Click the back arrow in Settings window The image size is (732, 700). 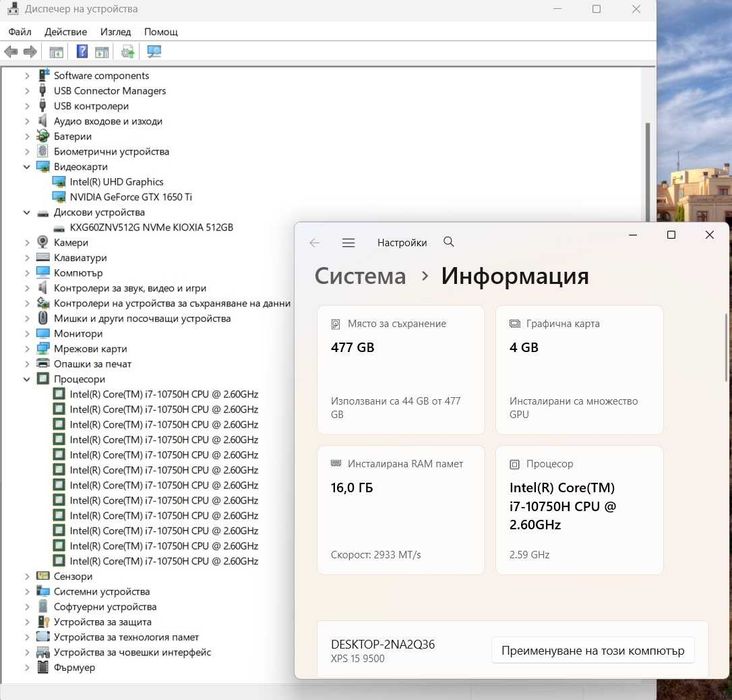click(314, 242)
